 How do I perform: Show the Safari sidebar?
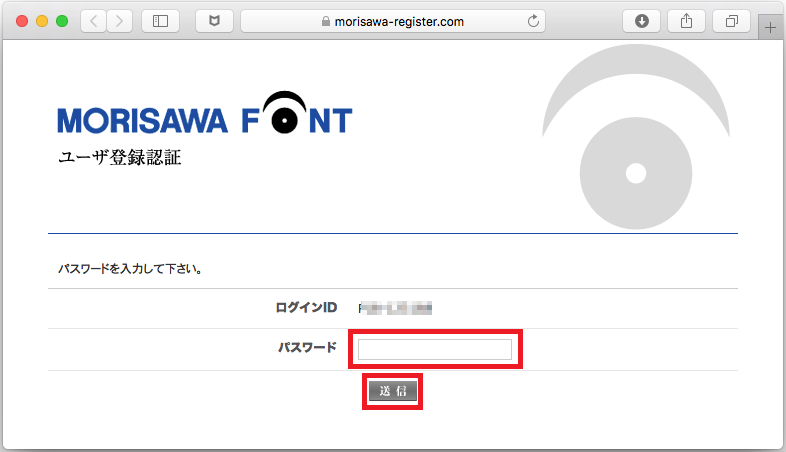point(160,21)
